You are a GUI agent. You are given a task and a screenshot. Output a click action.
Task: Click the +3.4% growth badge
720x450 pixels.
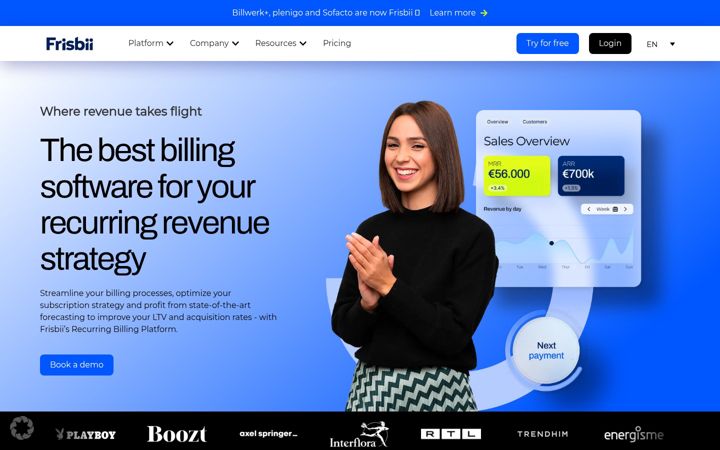click(x=497, y=188)
